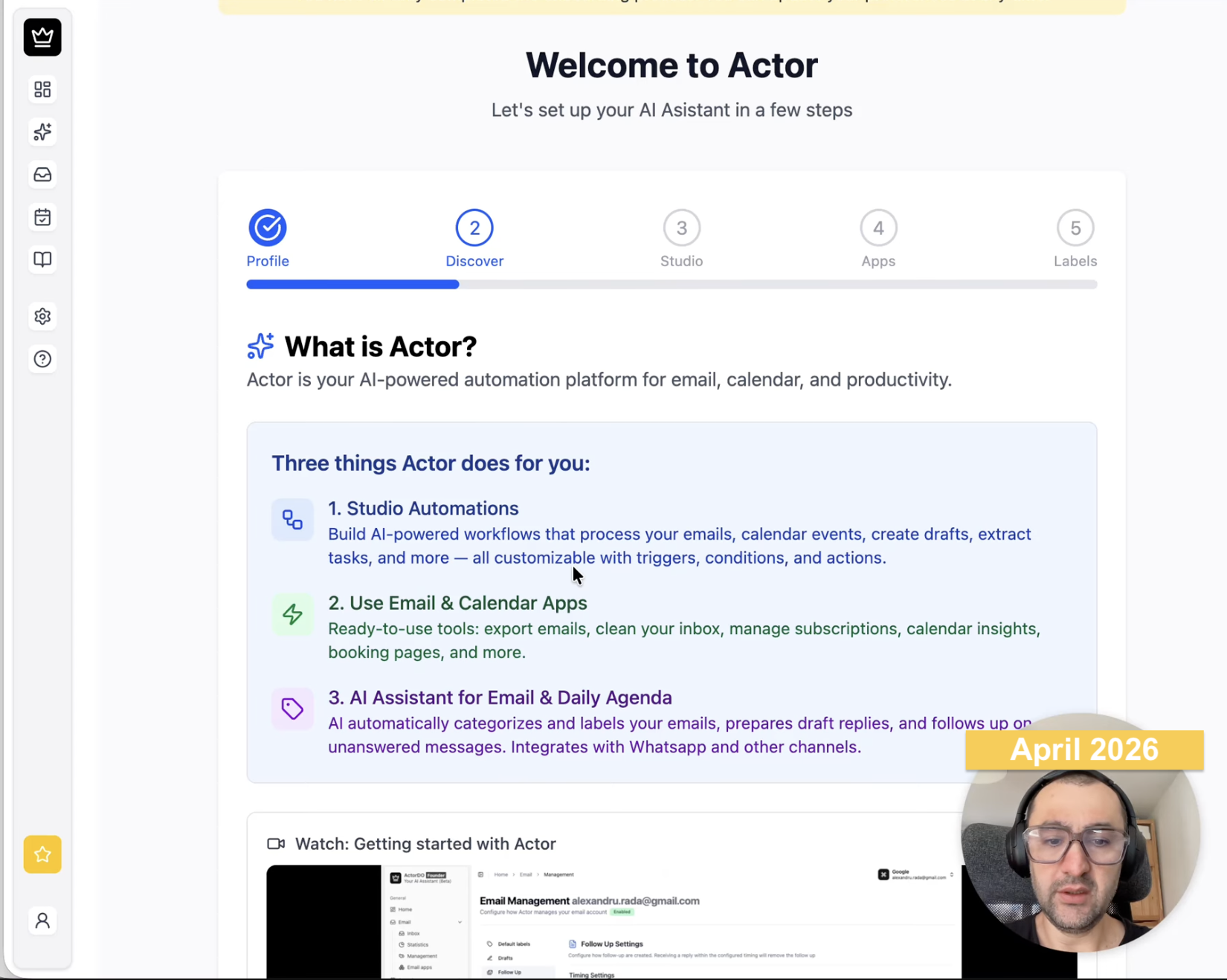Open the book documentation icon
Viewport: 1227px width, 980px height.
(42, 259)
